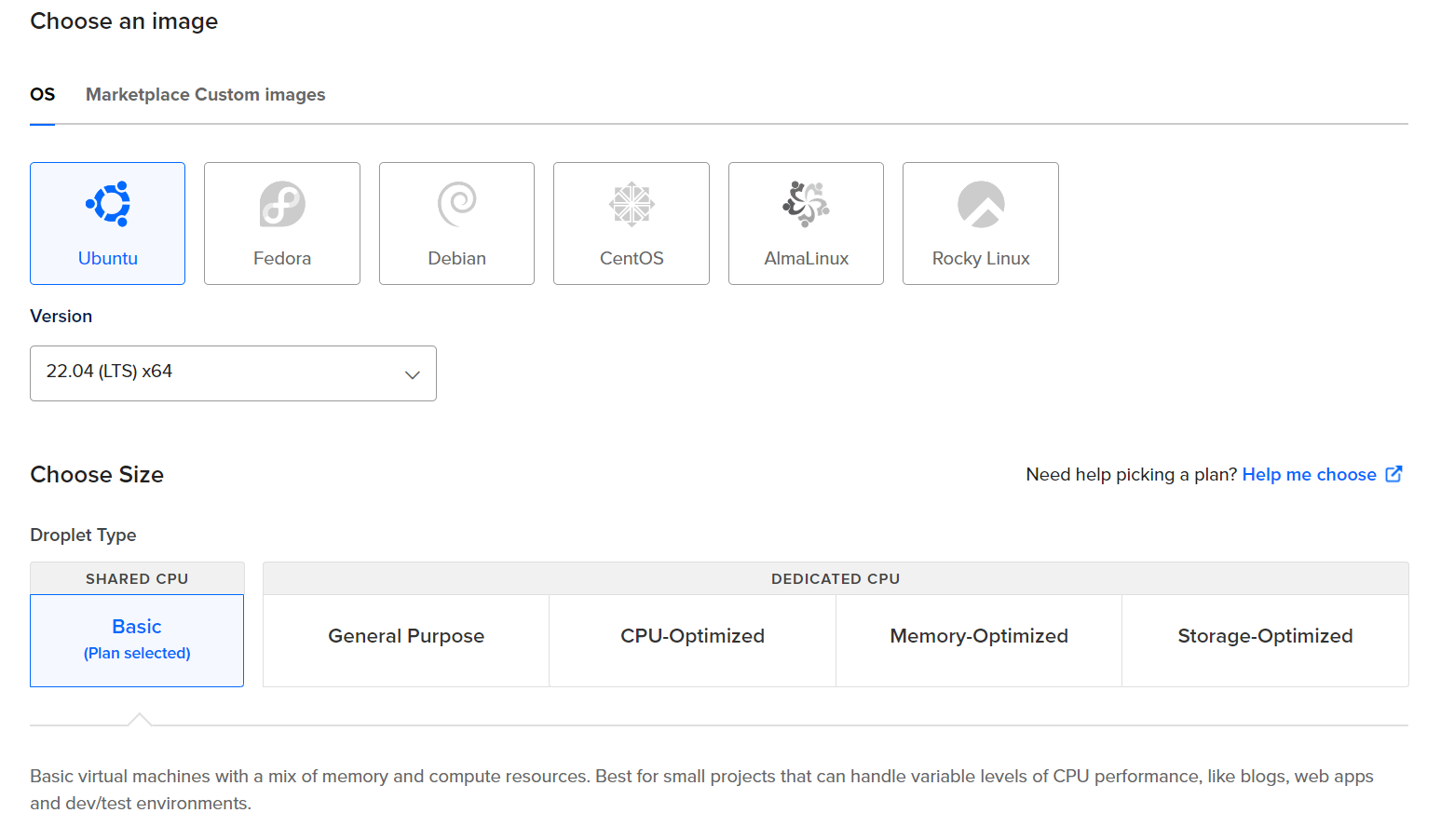1454x840 pixels.
Task: Choose the Fedora logo icon
Action: (282, 204)
